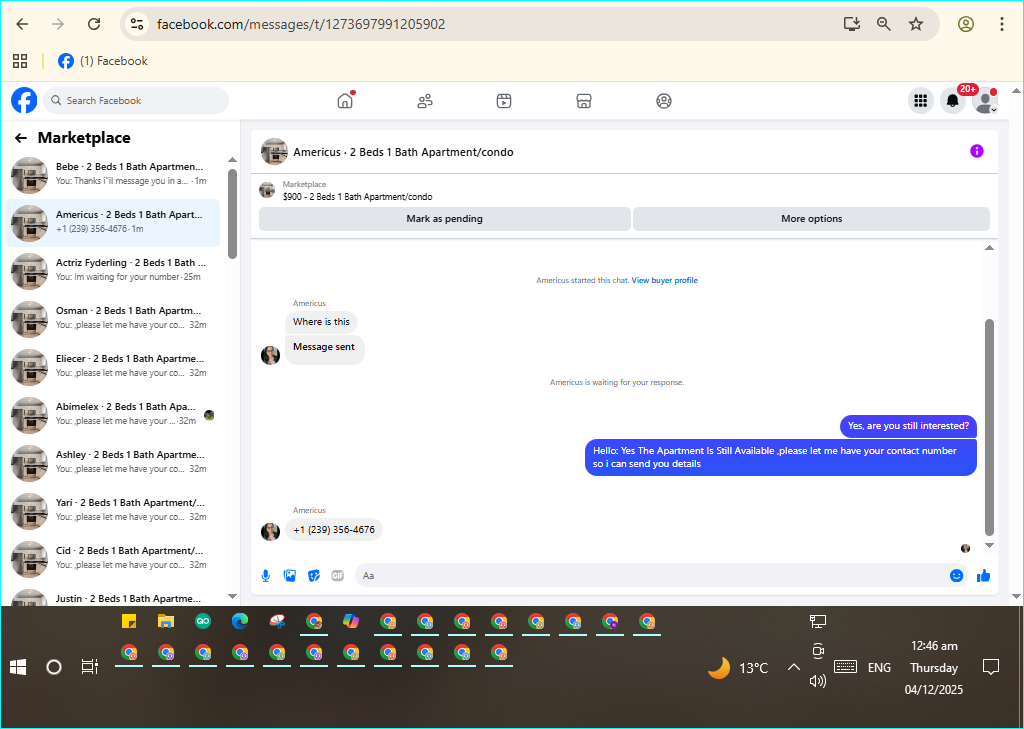Click the chat scroll up arrow
Viewport: 1024px width, 729px height.
tap(989, 248)
